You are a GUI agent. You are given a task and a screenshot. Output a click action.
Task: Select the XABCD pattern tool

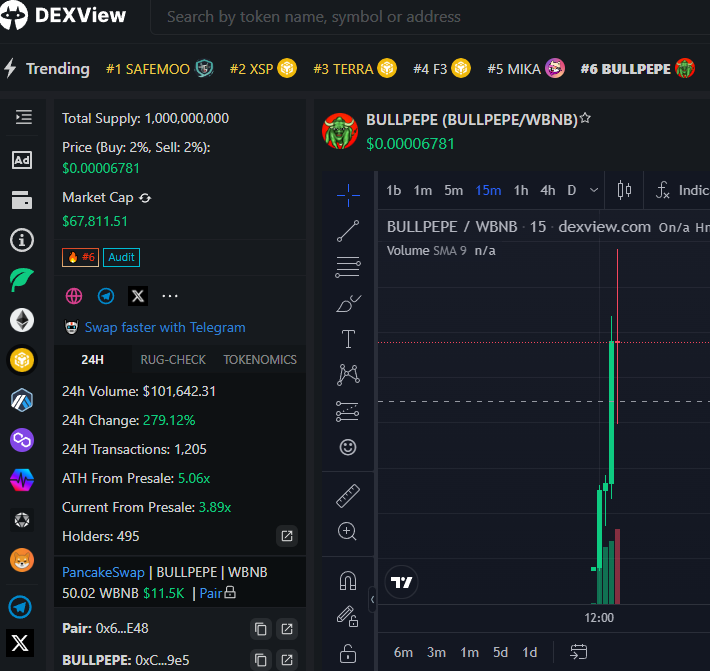click(348, 375)
